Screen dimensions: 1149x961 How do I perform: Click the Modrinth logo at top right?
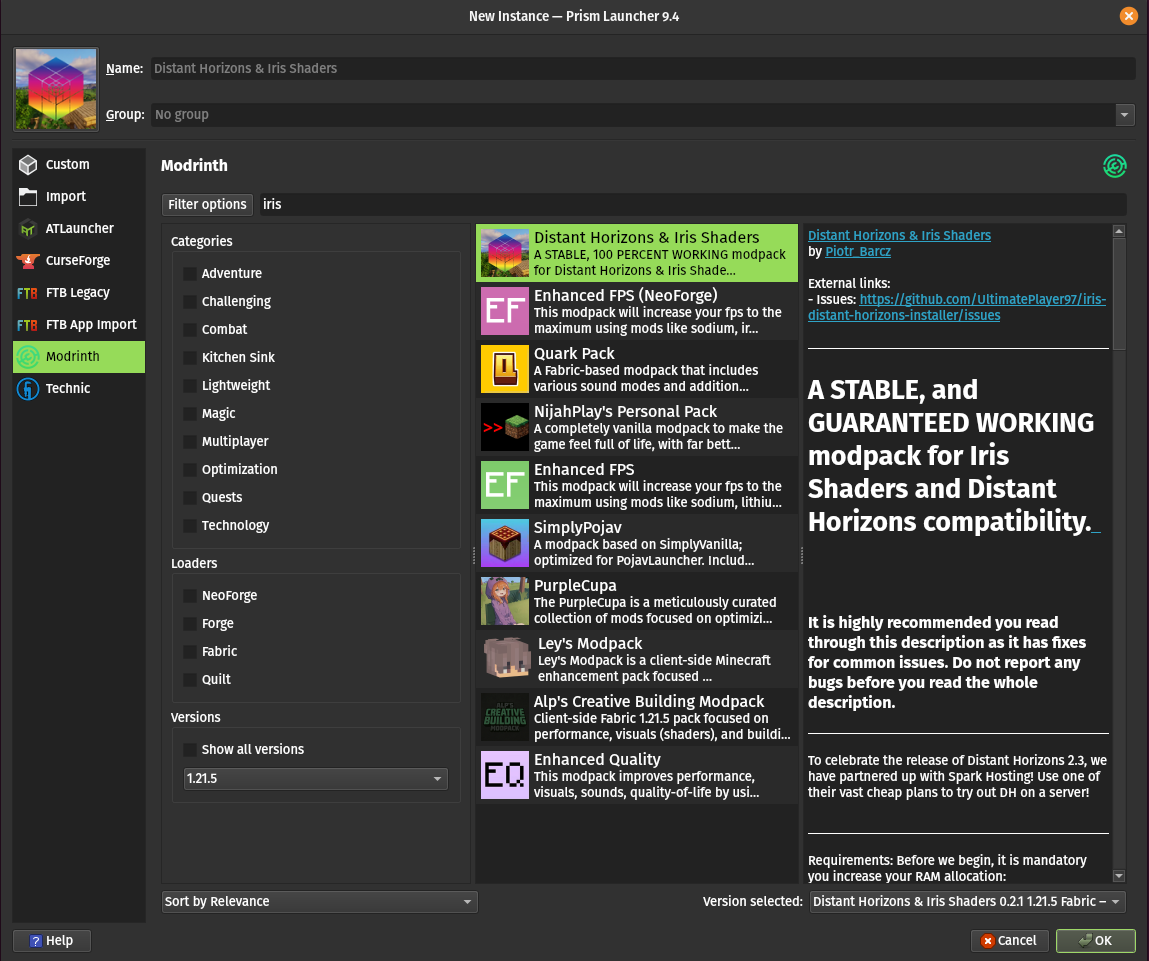point(1114,166)
